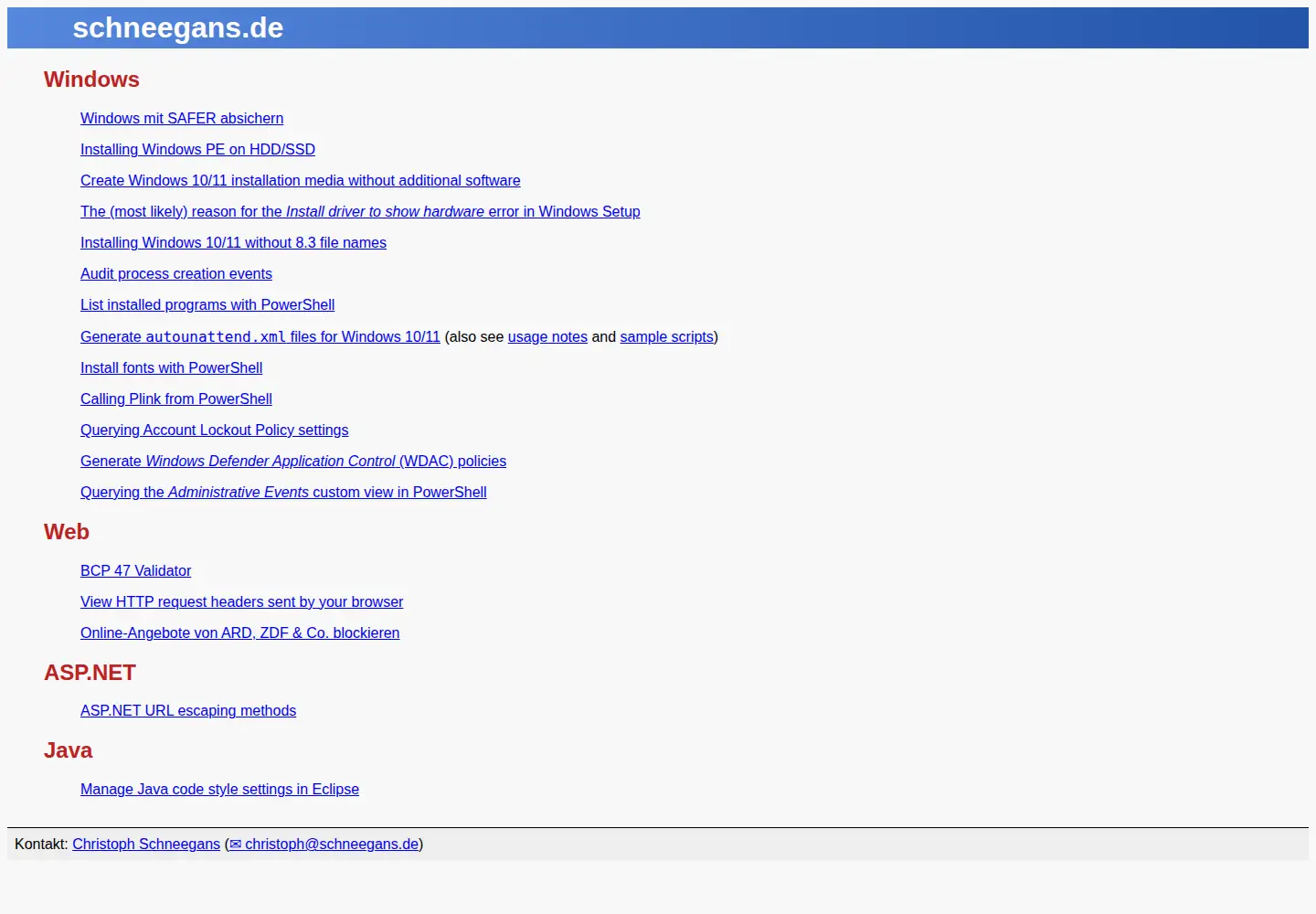
Task: Open 'Installing Windows PE on HDD/SSD'
Action: click(x=197, y=149)
